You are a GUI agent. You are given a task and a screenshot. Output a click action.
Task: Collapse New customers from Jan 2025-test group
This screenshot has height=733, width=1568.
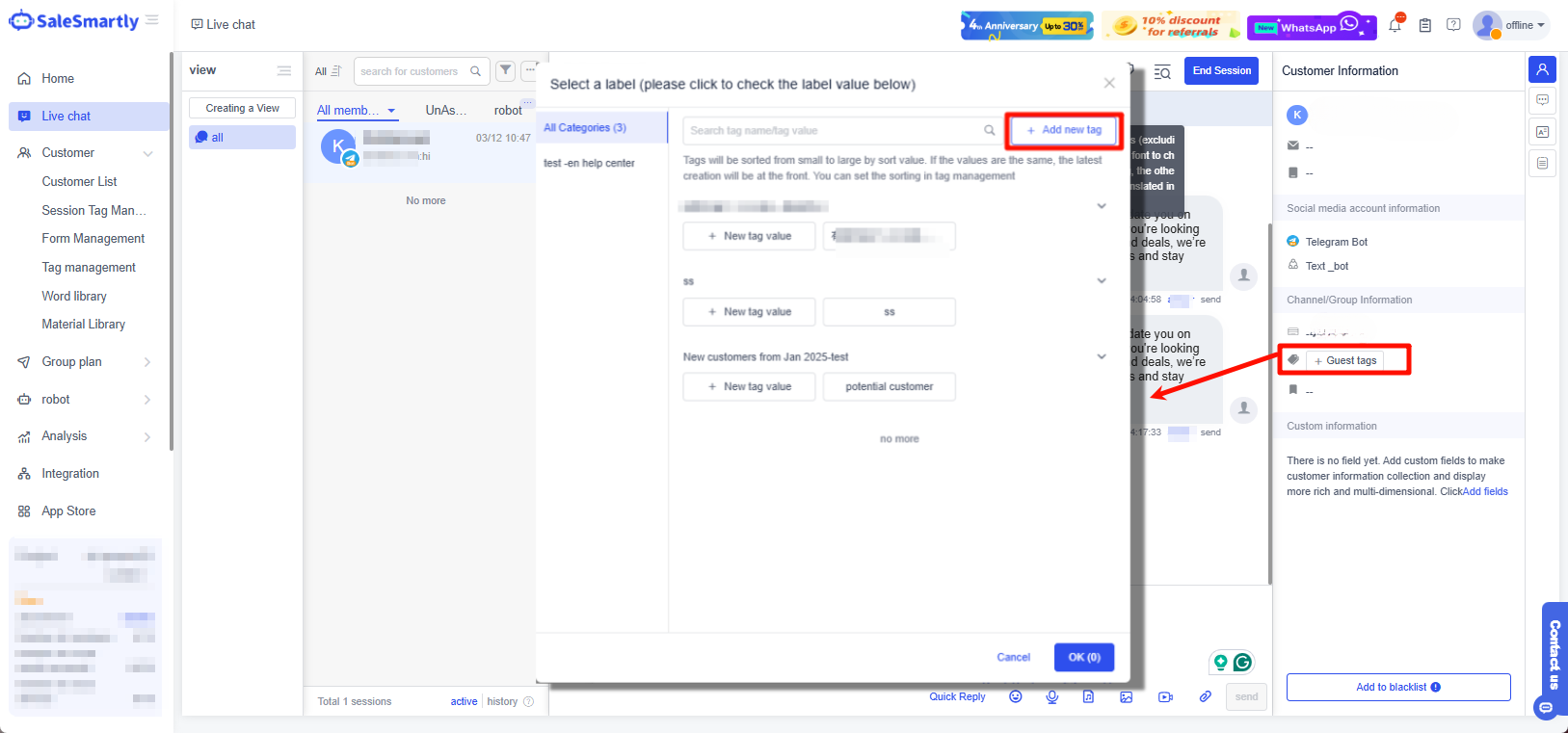[1102, 356]
